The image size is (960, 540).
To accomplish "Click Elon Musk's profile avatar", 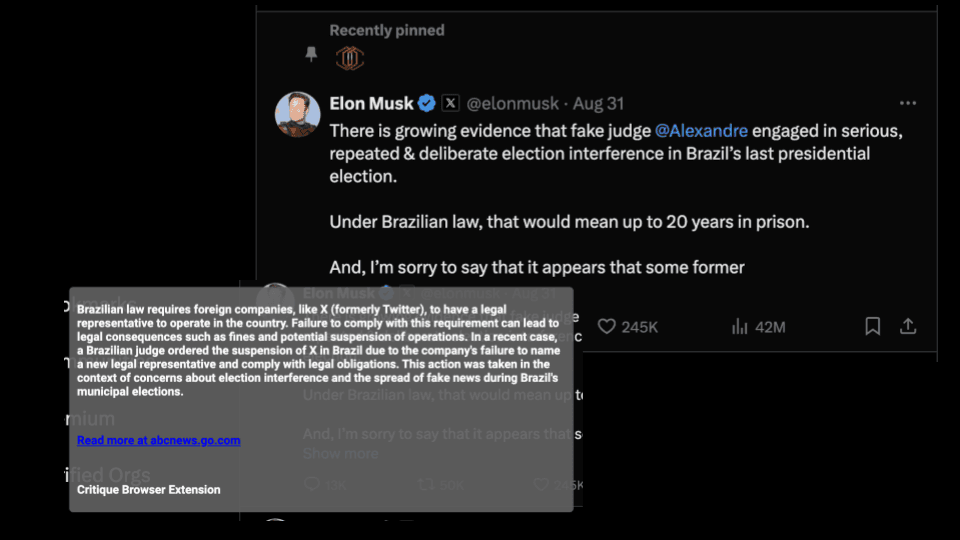I will pos(297,114).
